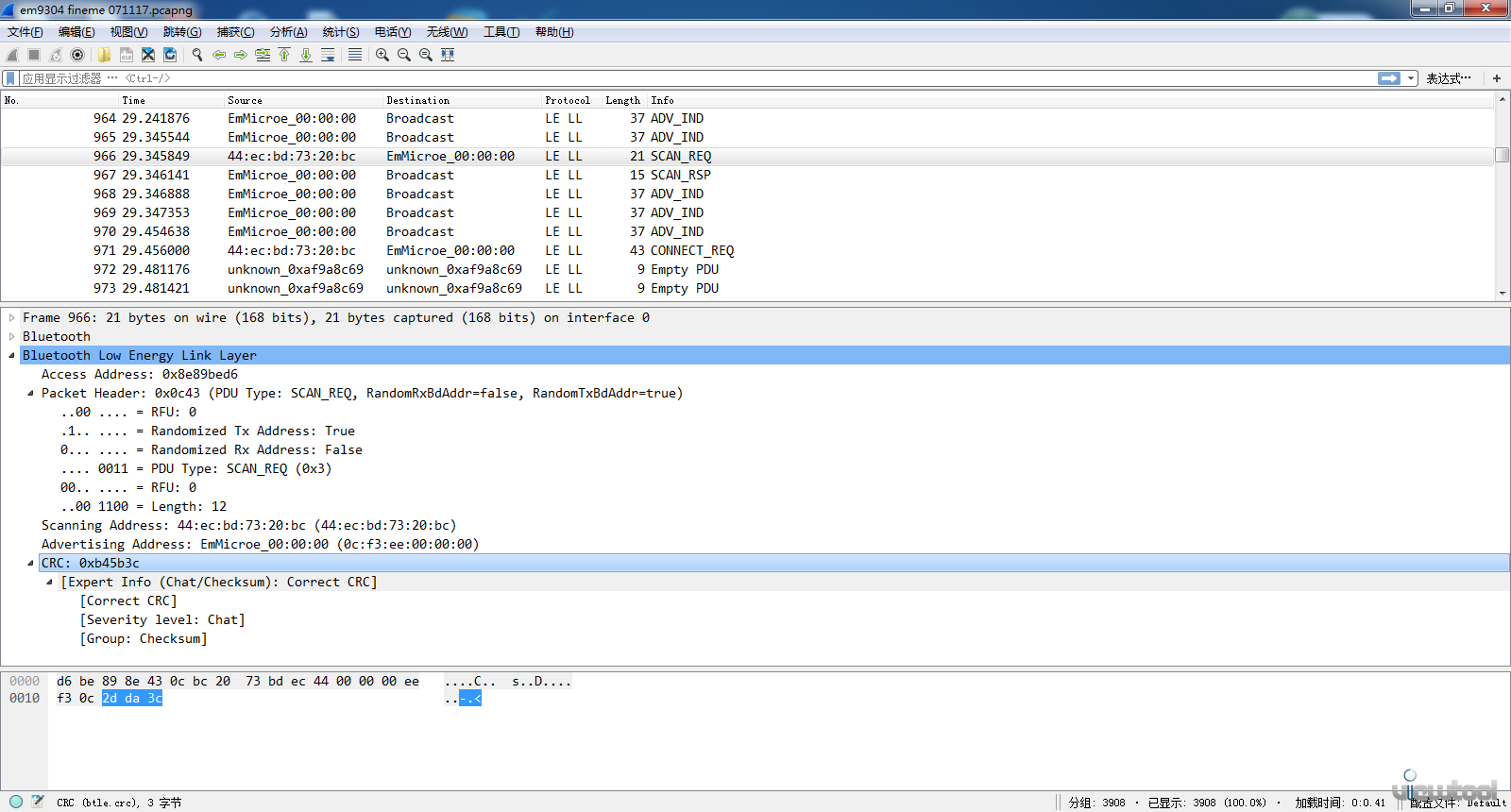Sort by the Destination column header
Image resolution: width=1511 pixels, height=812 pixels.
pos(461,100)
